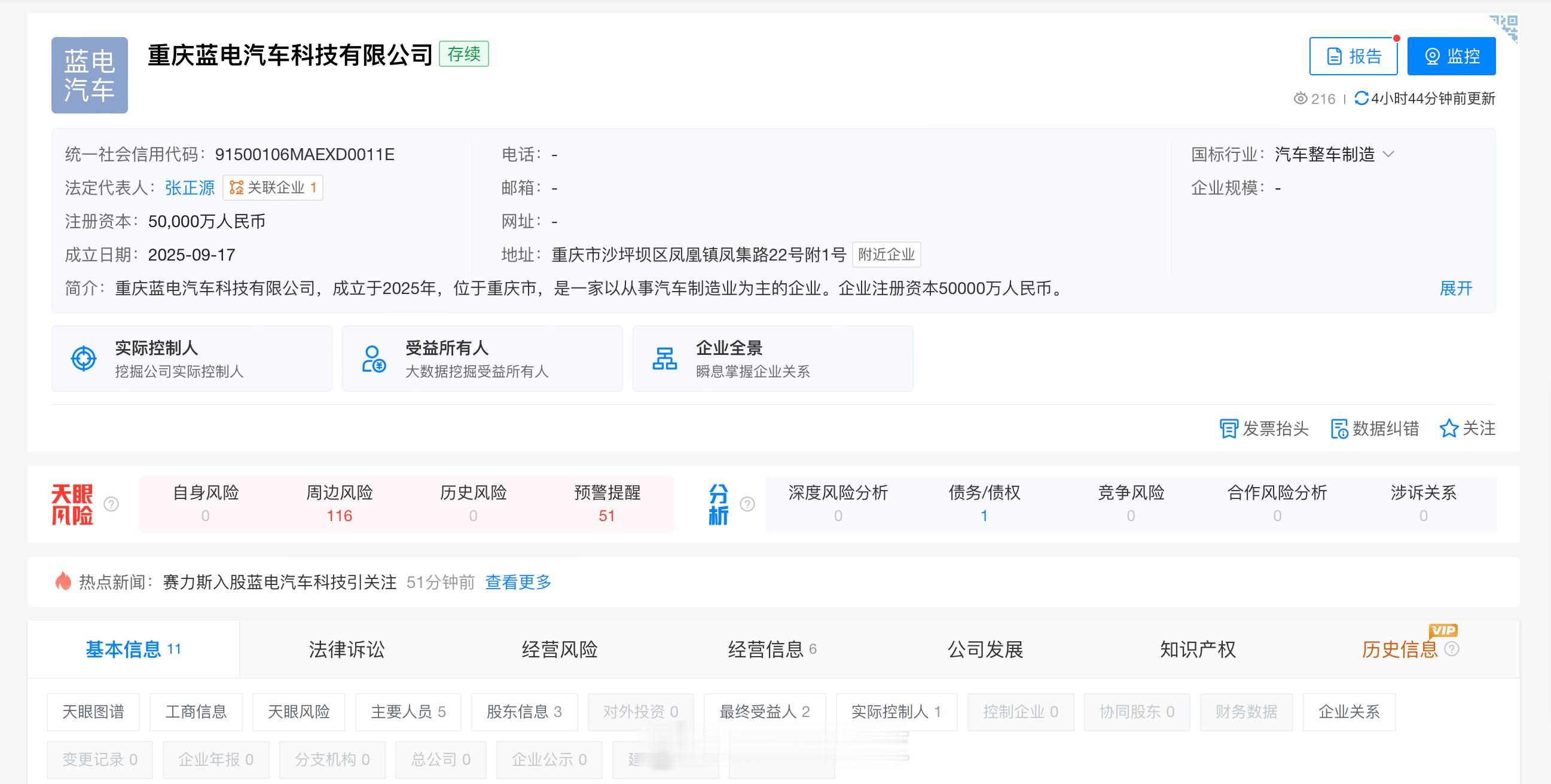Jump to 实际控制人 1 section button
This screenshot has width=1551, height=784.
[x=896, y=712]
